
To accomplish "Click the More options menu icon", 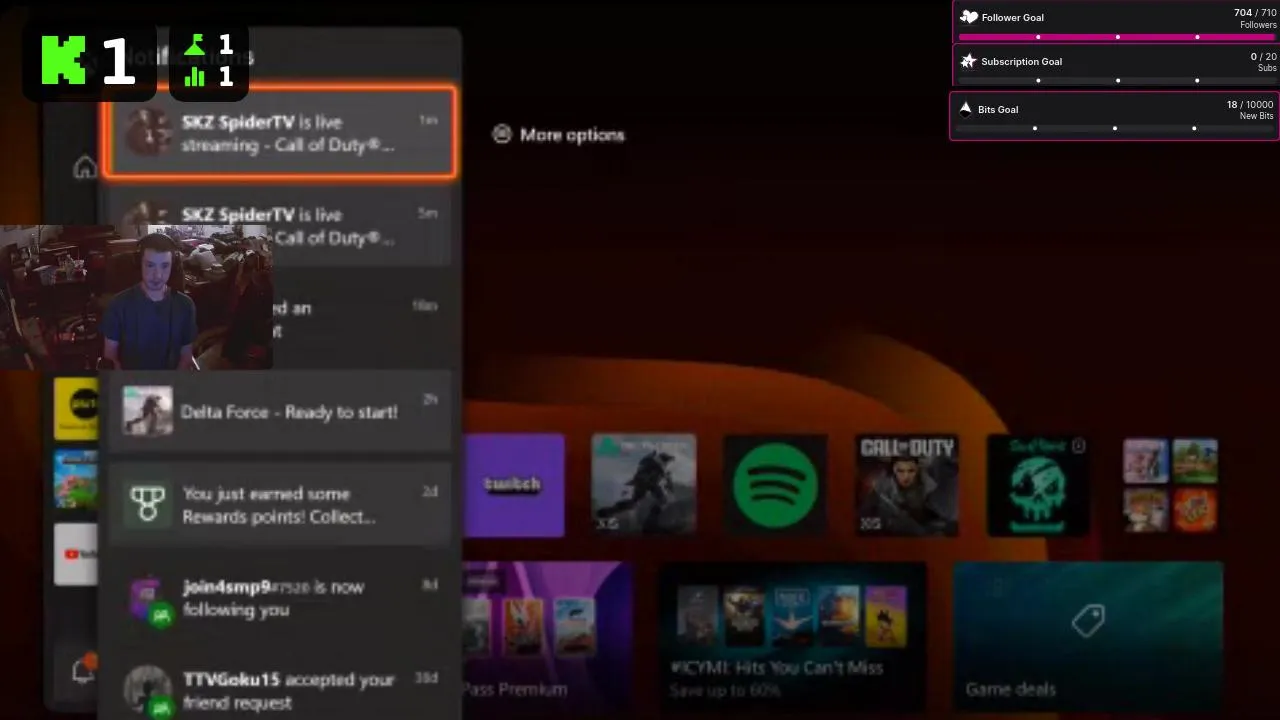I will click(502, 134).
